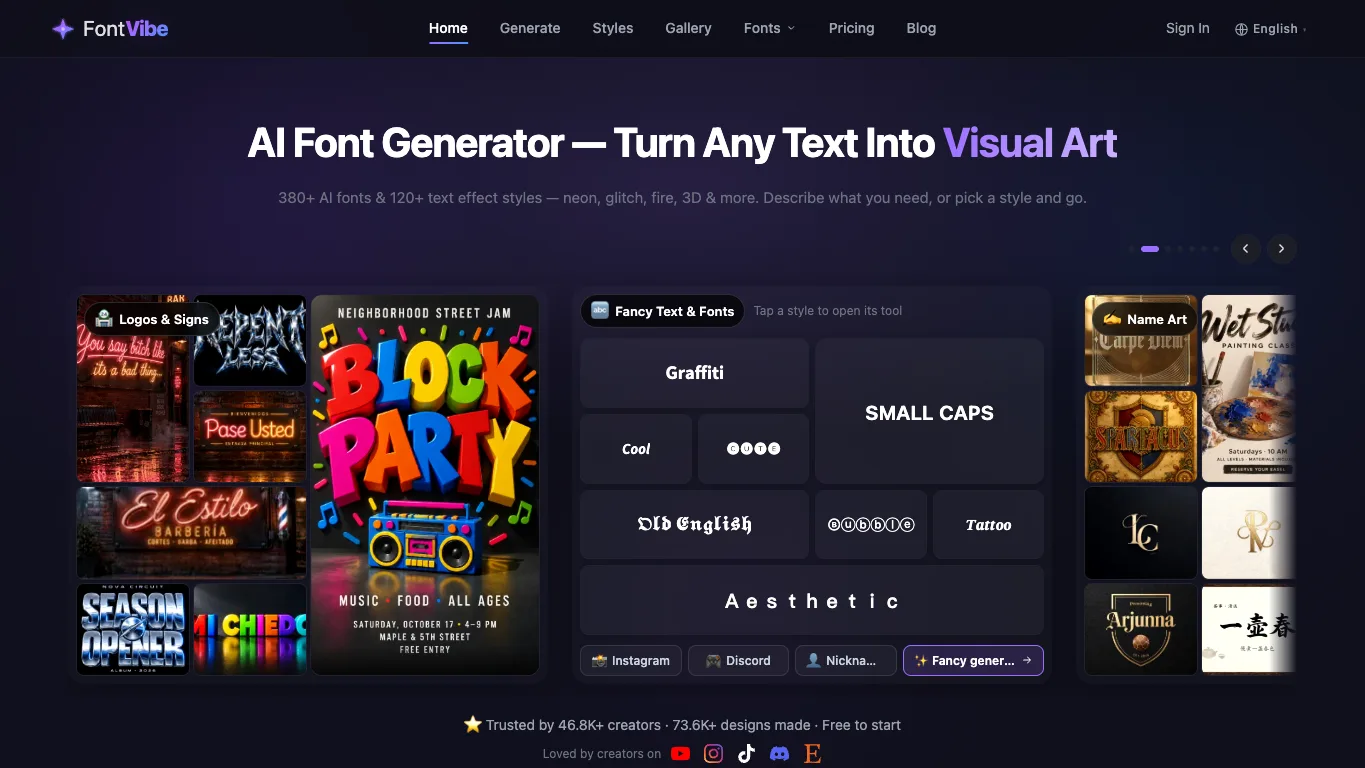The width and height of the screenshot is (1365, 768).
Task: Select the Cool font style
Action: click(636, 449)
